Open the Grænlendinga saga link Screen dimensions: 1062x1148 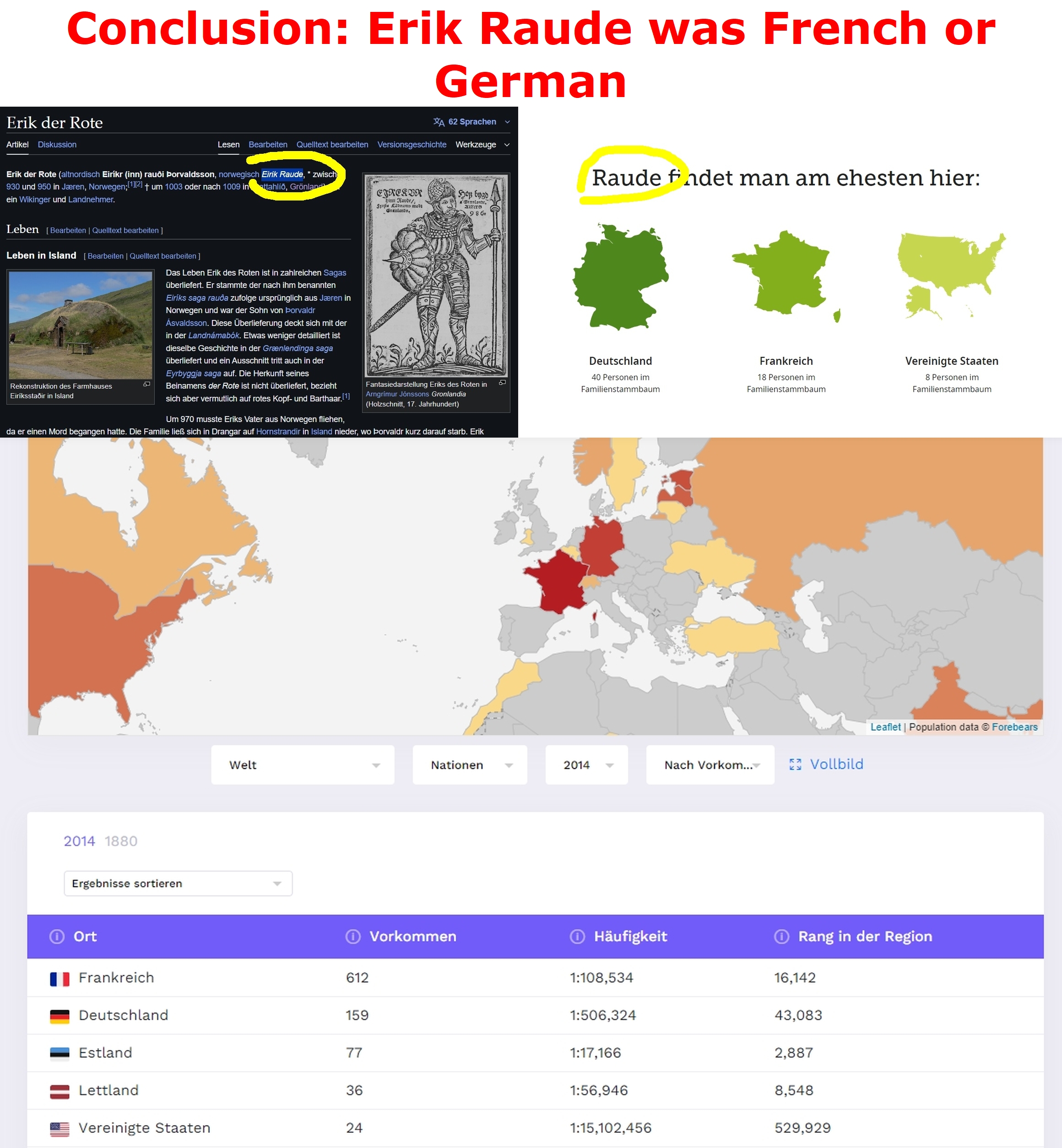click(297, 348)
